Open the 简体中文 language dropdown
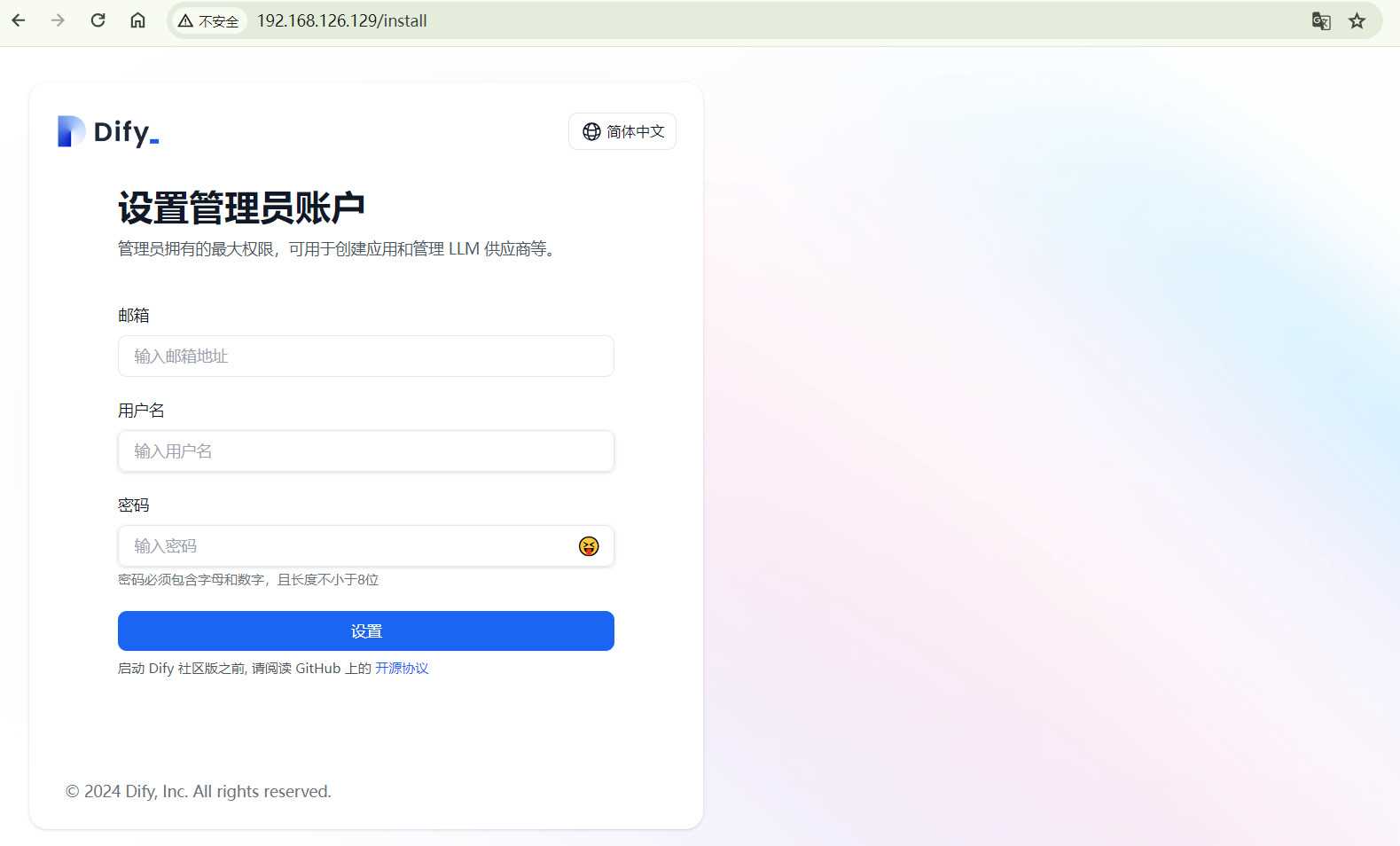The height and width of the screenshot is (846, 1400). (x=622, y=131)
